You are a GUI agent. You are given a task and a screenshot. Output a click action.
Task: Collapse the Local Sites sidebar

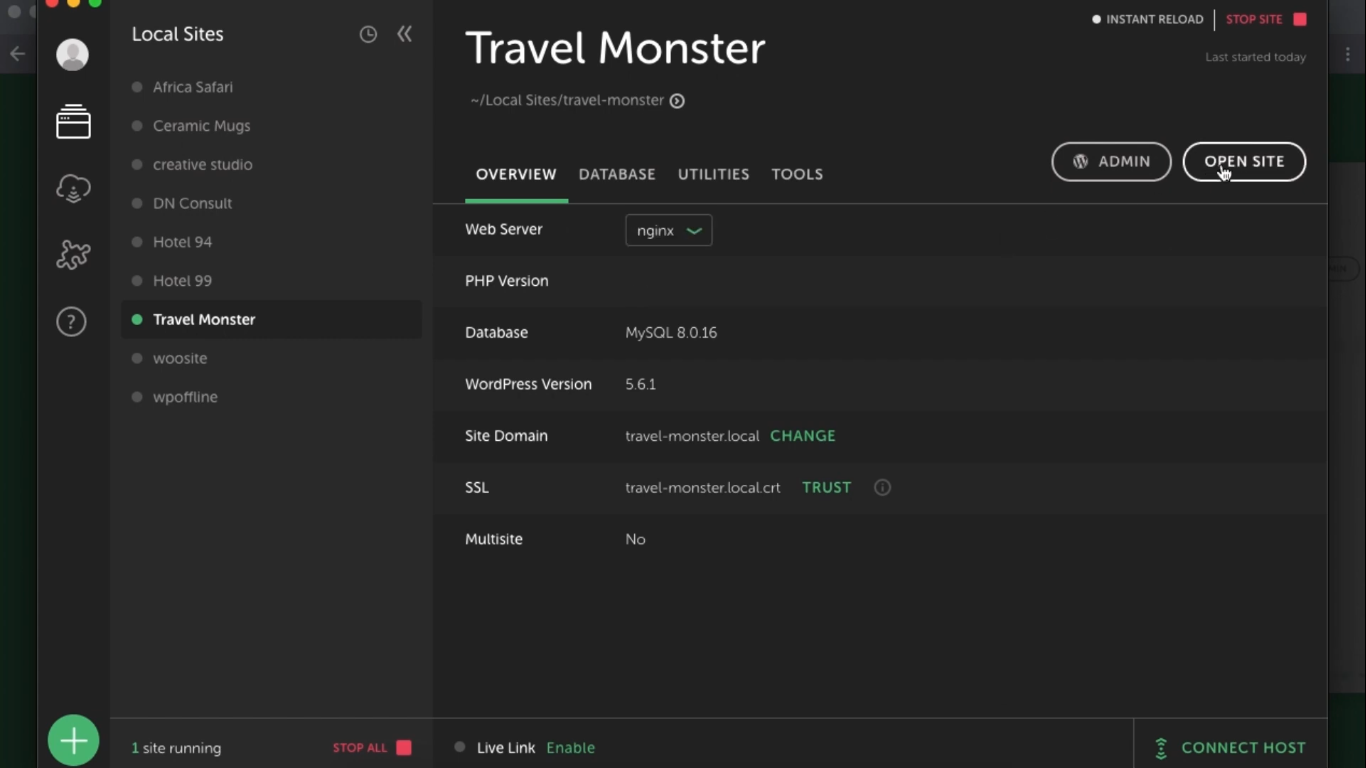[404, 34]
